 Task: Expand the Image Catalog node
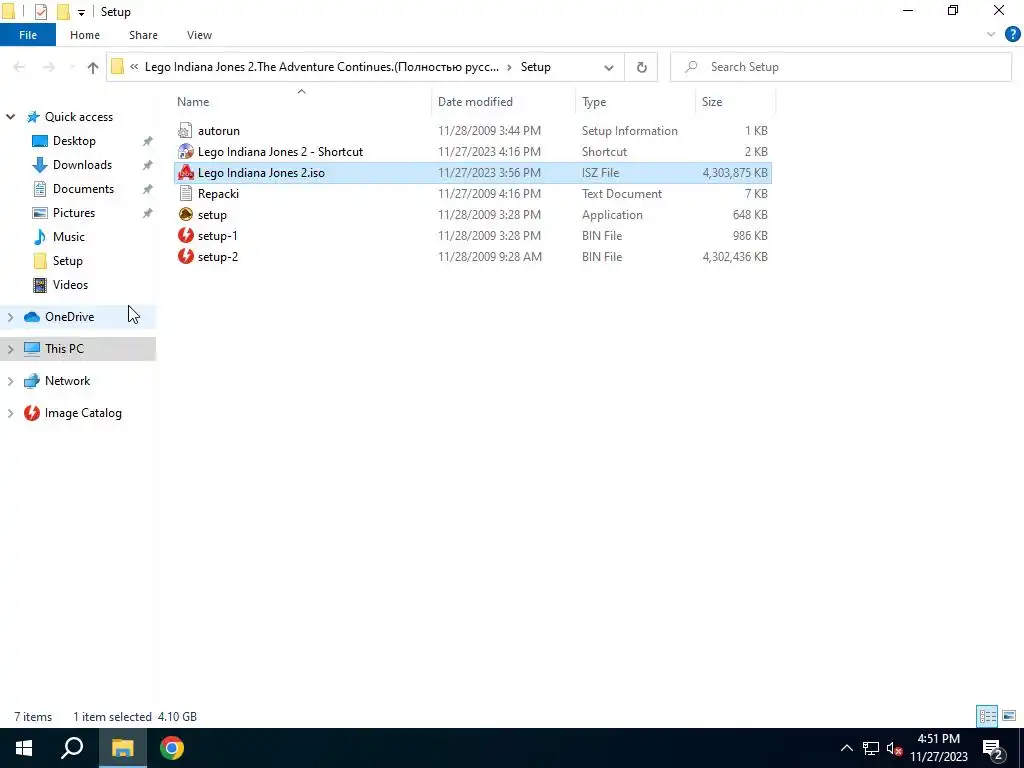[x=10, y=413]
